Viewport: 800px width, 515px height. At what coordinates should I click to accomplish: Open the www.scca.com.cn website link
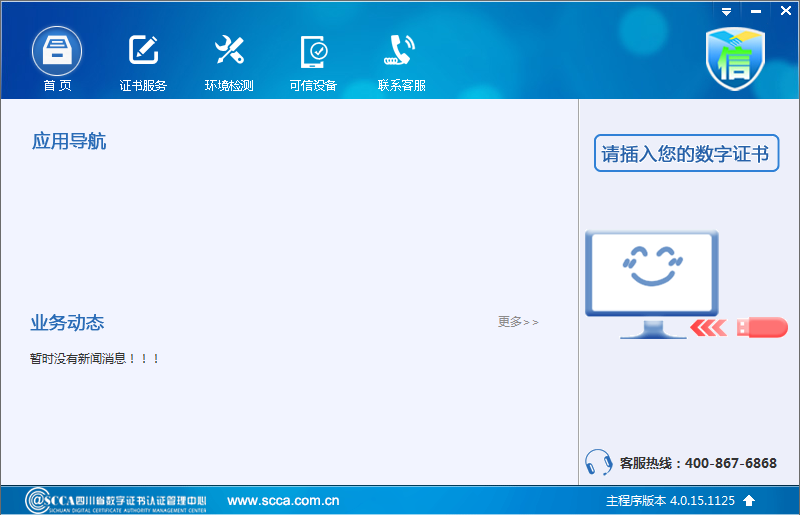(283, 500)
